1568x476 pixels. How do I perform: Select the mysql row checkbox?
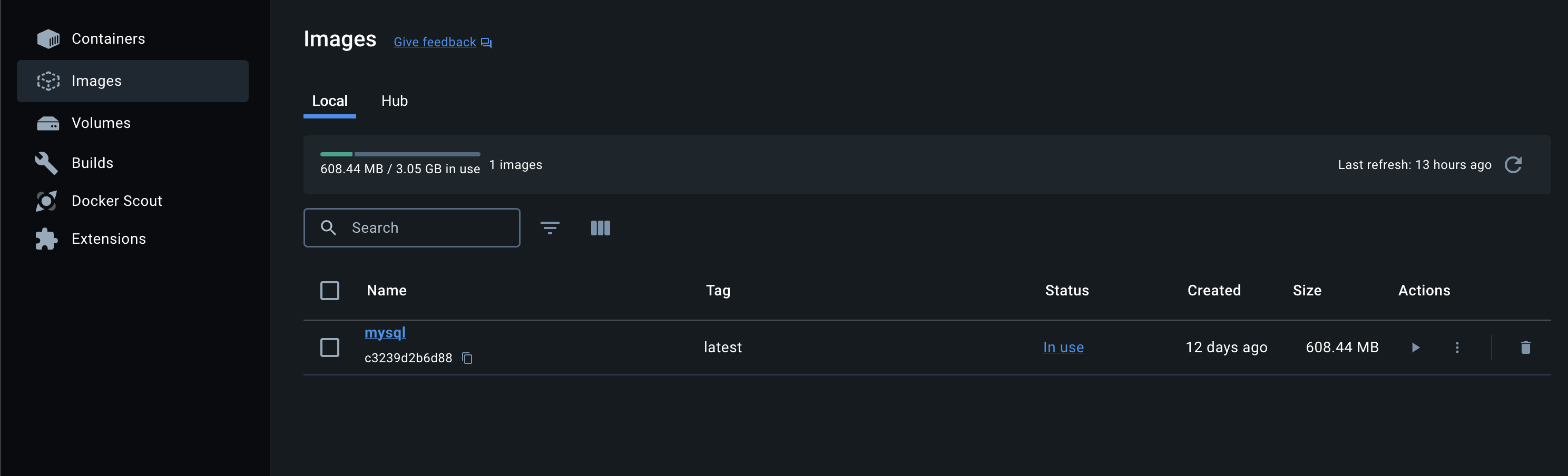tap(329, 347)
